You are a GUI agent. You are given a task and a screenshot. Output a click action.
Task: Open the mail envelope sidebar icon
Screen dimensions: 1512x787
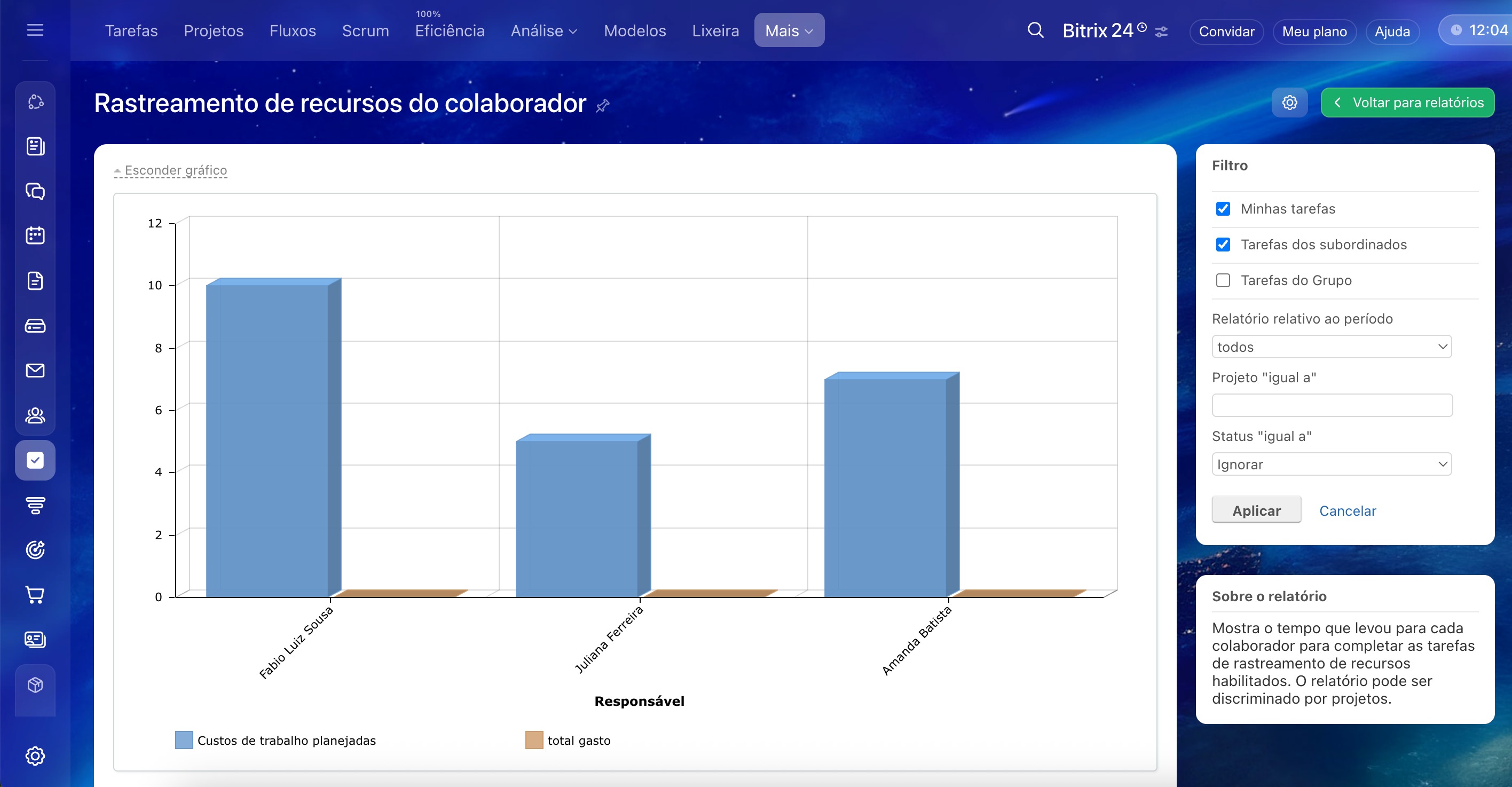coord(35,371)
